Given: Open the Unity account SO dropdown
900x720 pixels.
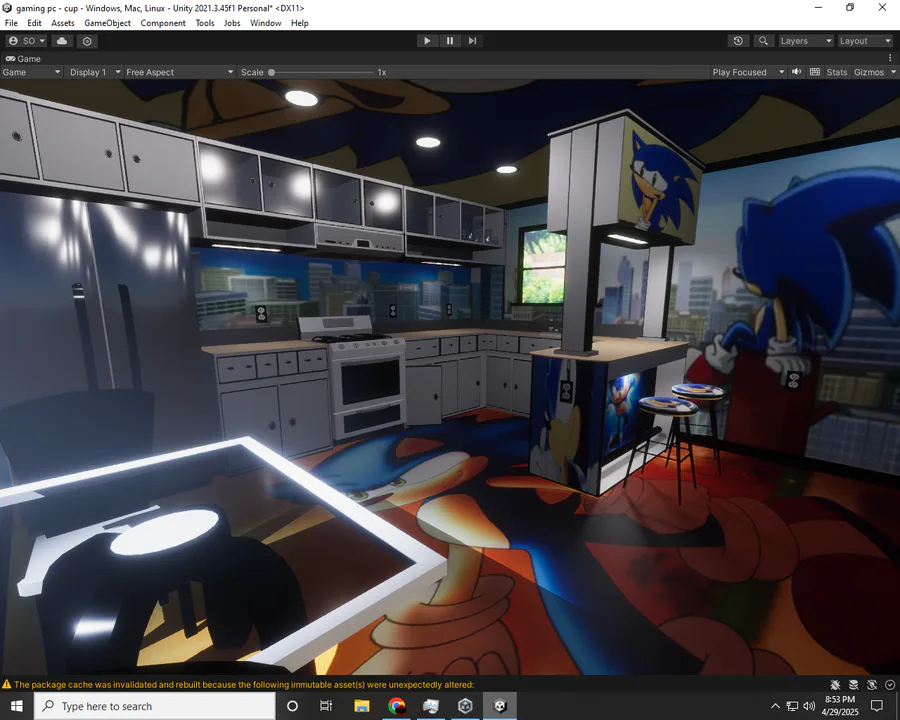Looking at the screenshot, I should (27, 41).
